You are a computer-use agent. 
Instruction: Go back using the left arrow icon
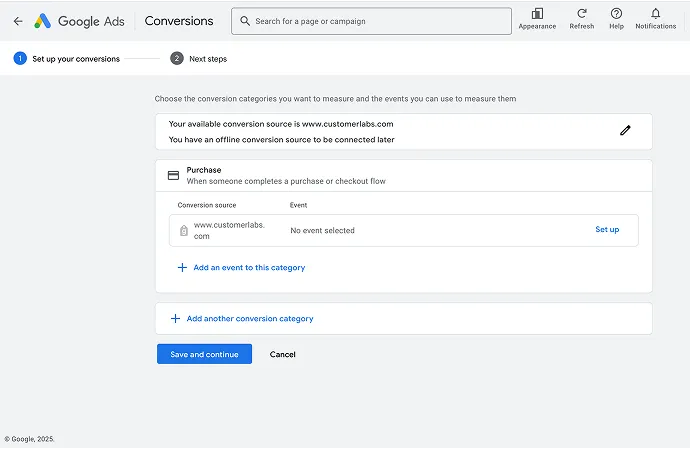click(x=18, y=21)
